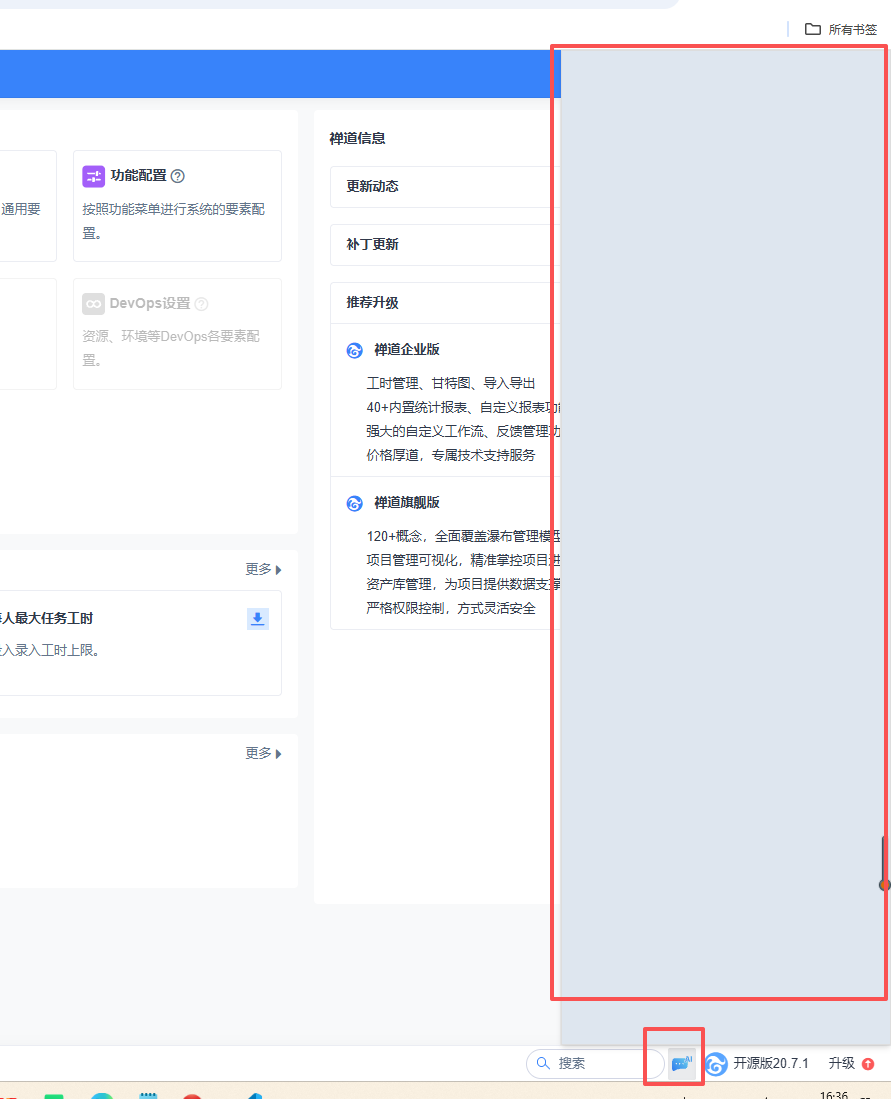Click the red upgrade arrow icon
The width and height of the screenshot is (891, 1099).
tap(868, 1063)
